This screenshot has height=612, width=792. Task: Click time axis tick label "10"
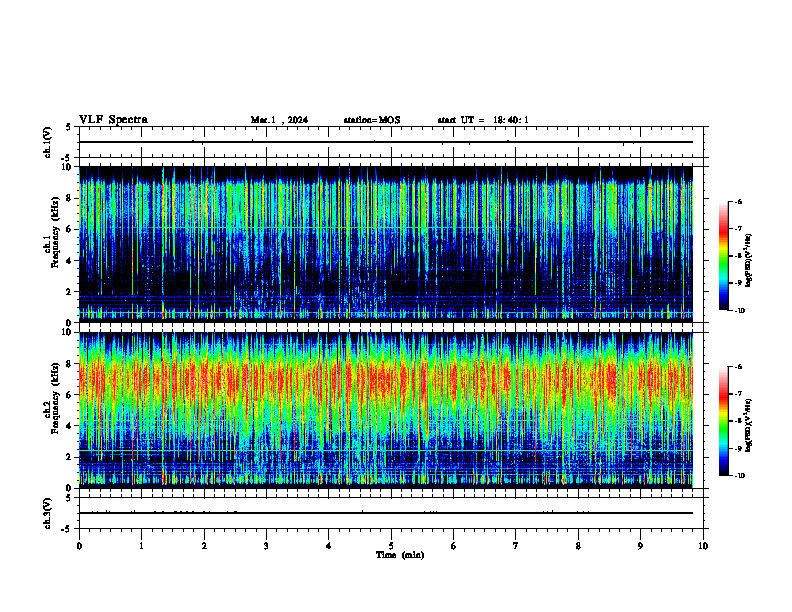point(703,546)
